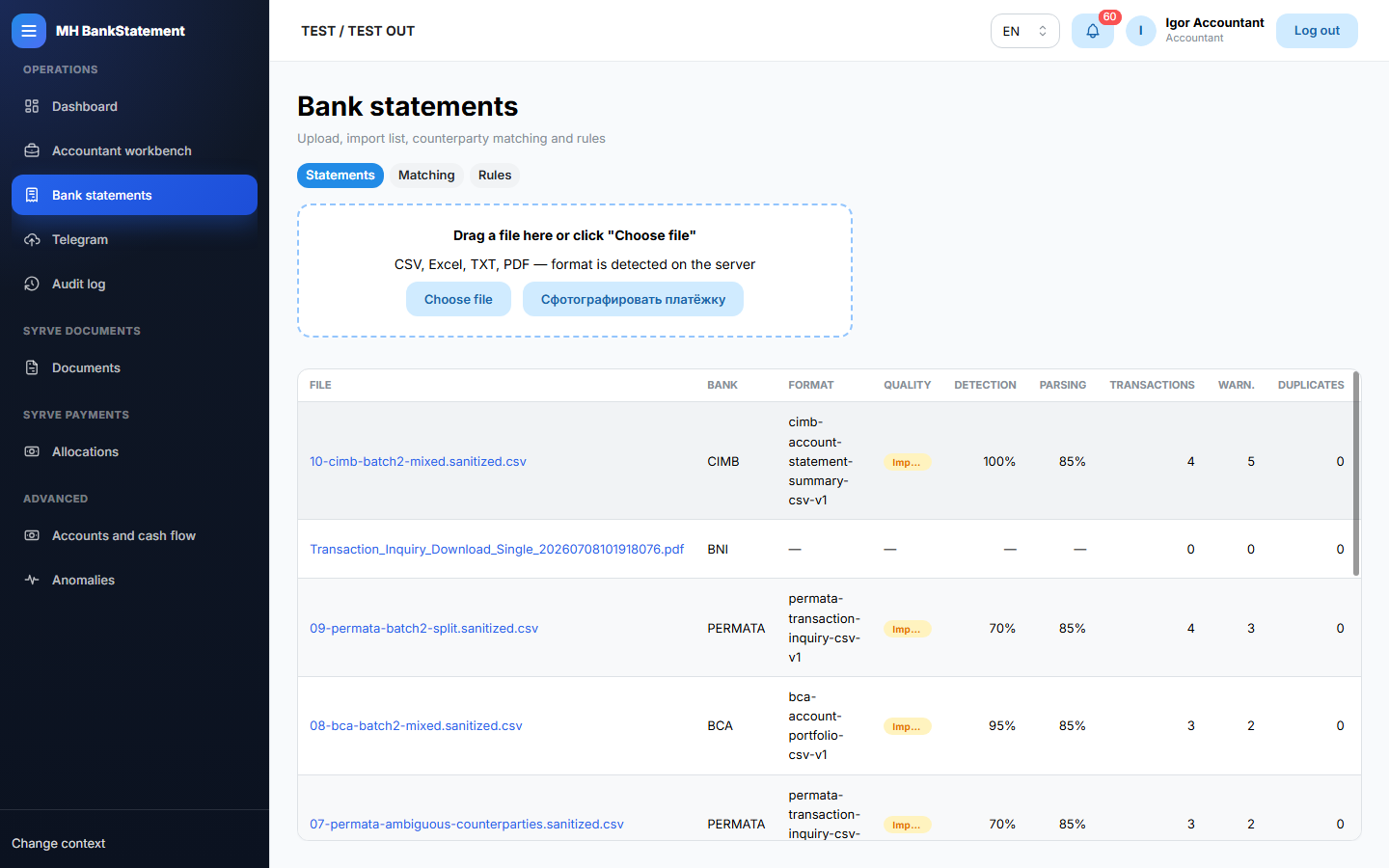Image resolution: width=1389 pixels, height=868 pixels.
Task: Click the user avatar circle "I"
Action: [x=1140, y=31]
